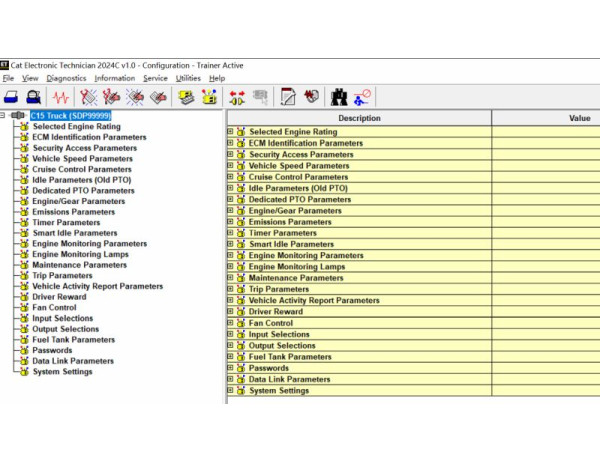Click the notepad icon in the toolbar
The height and width of the screenshot is (462, 600).
(x=288, y=97)
